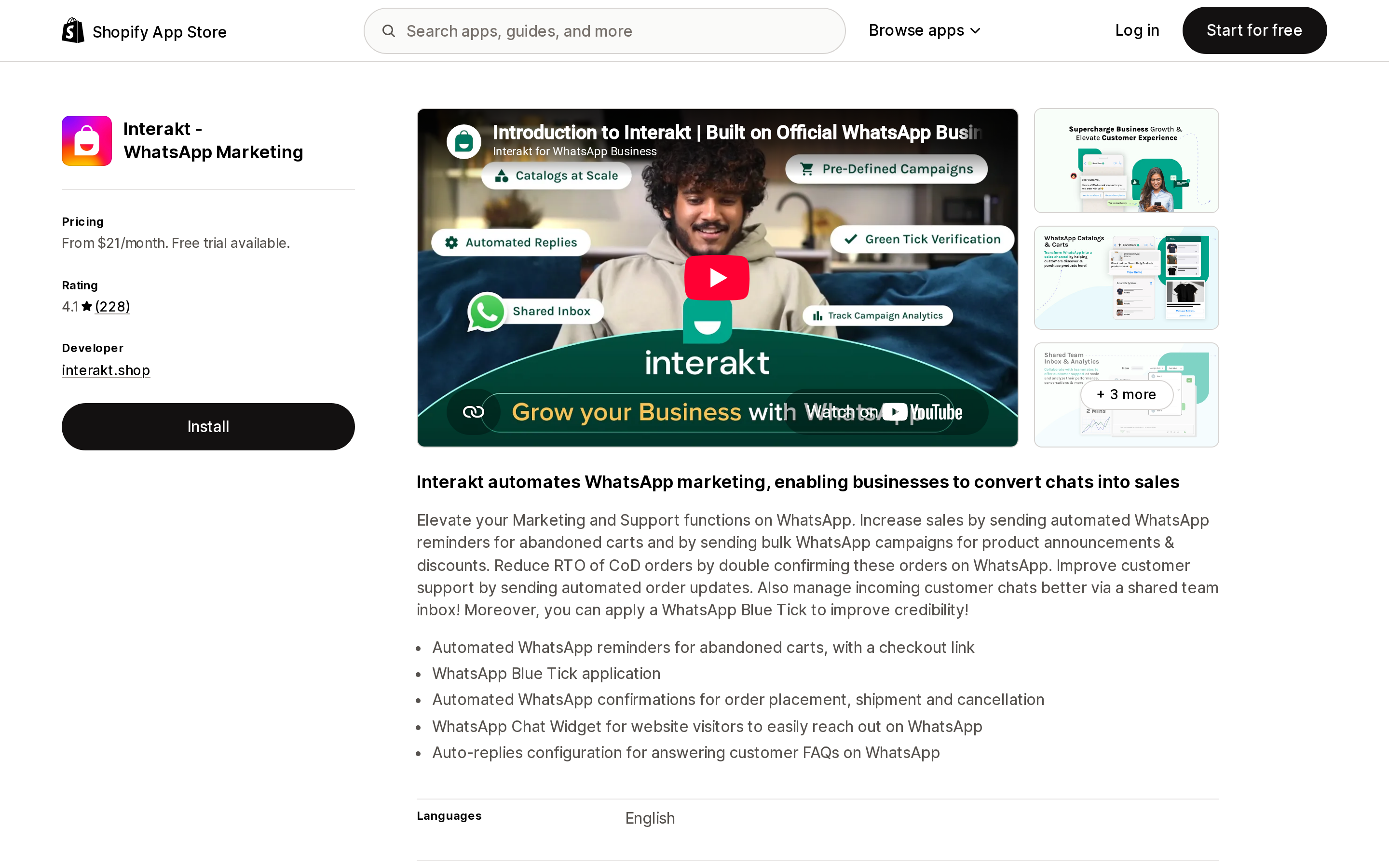This screenshot has height=868, width=1389.
Task: Click the automated reminders for abandoned carts bullet
Action: point(703,648)
